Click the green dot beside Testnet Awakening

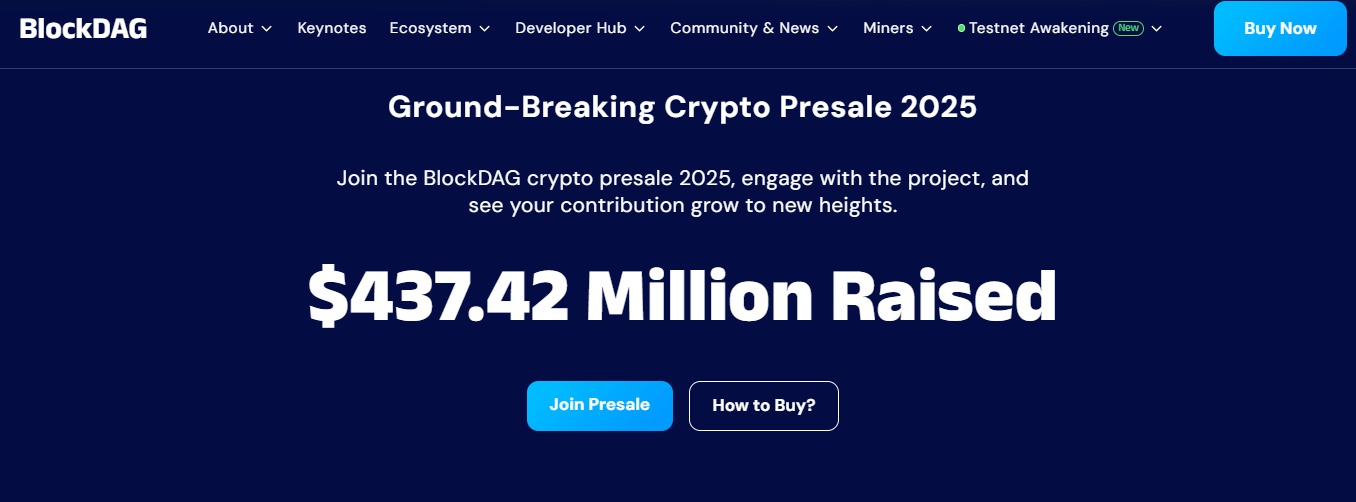(x=961, y=28)
